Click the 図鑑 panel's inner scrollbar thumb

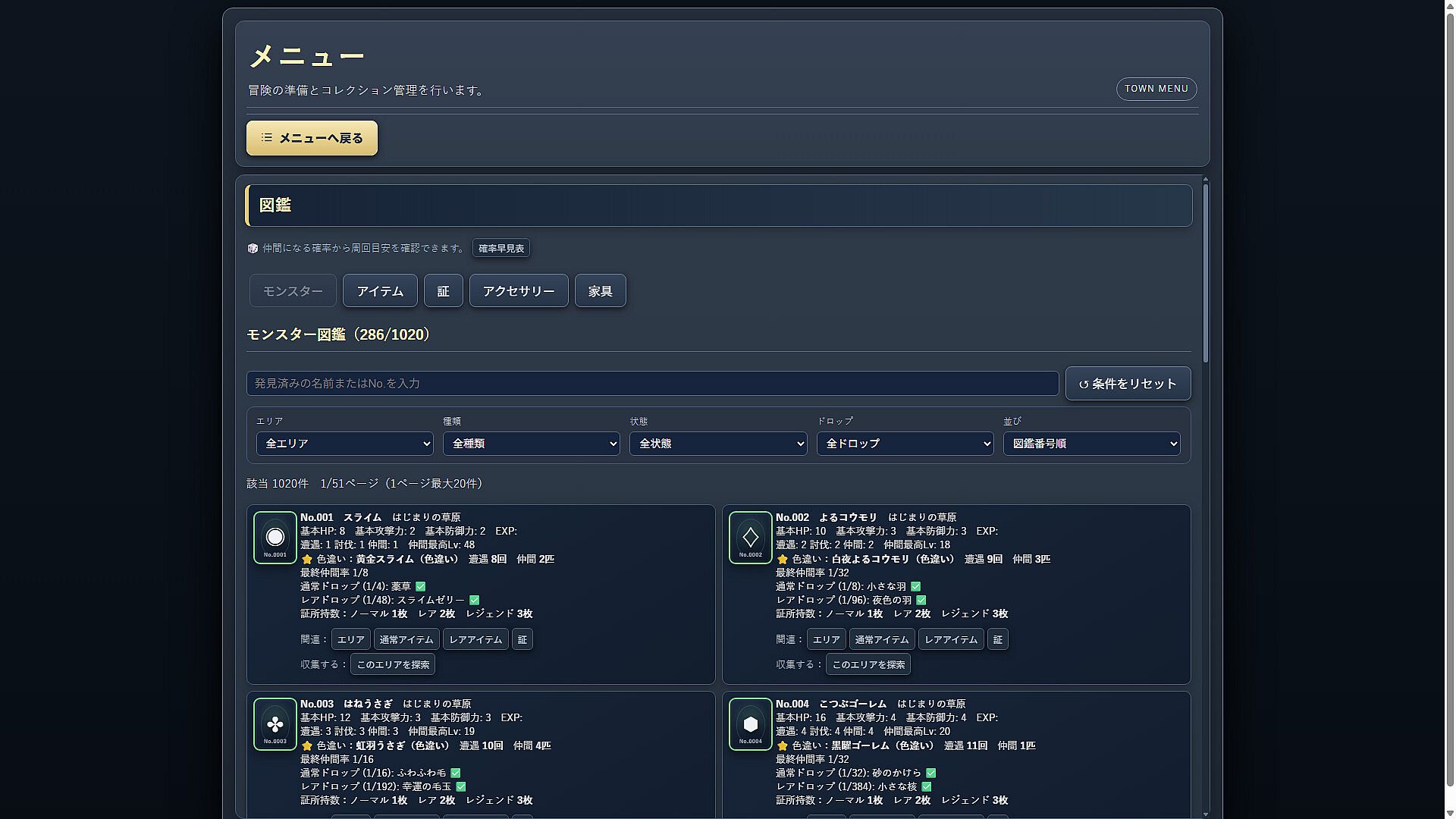[x=1206, y=271]
